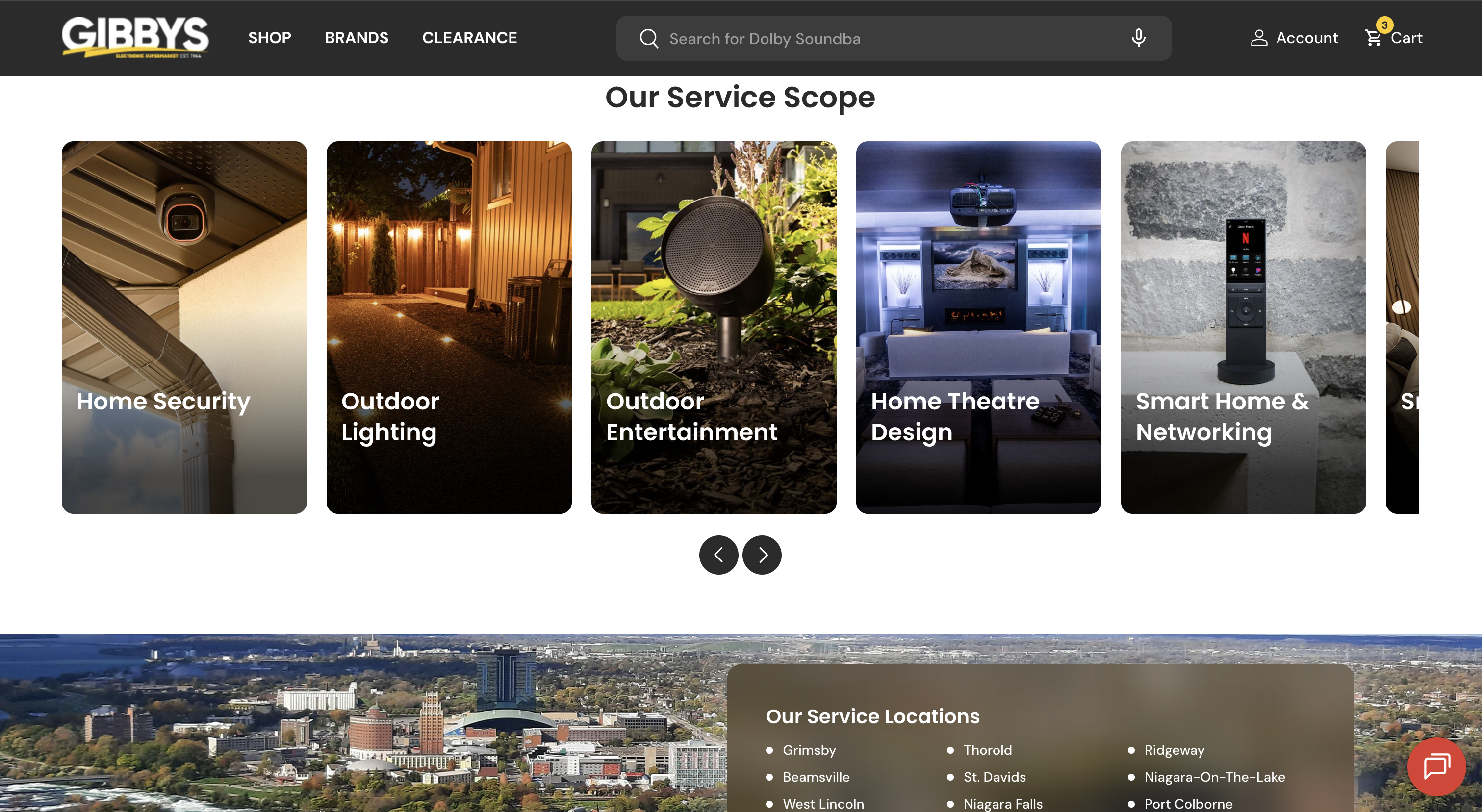Click the Our Service Scope heading
Viewport: 1482px width, 812px height.
point(740,97)
